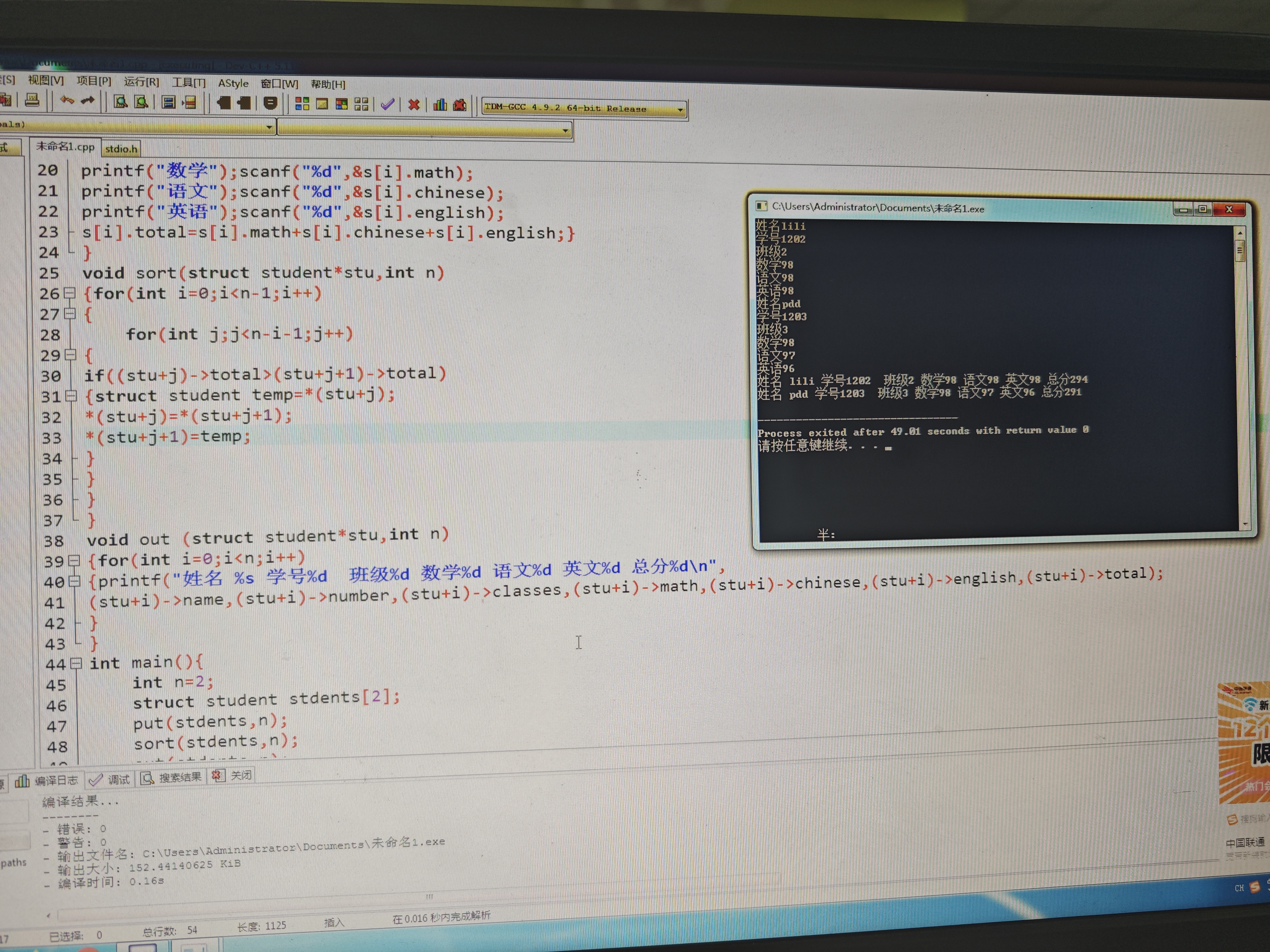The width and height of the screenshot is (1270, 952).
Task: Collapse fold marker at line 44 main
Action: pos(76,664)
